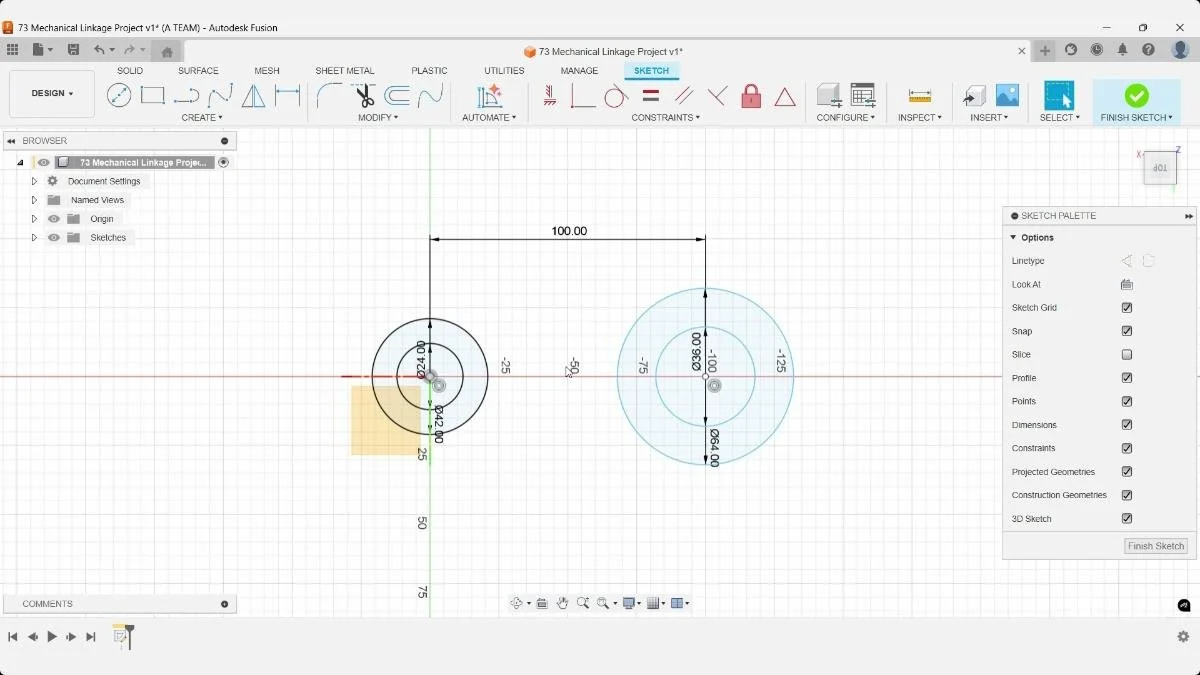Screen dimensions: 1200x675
Task: Click the Select tool icon
Action: point(1058,95)
